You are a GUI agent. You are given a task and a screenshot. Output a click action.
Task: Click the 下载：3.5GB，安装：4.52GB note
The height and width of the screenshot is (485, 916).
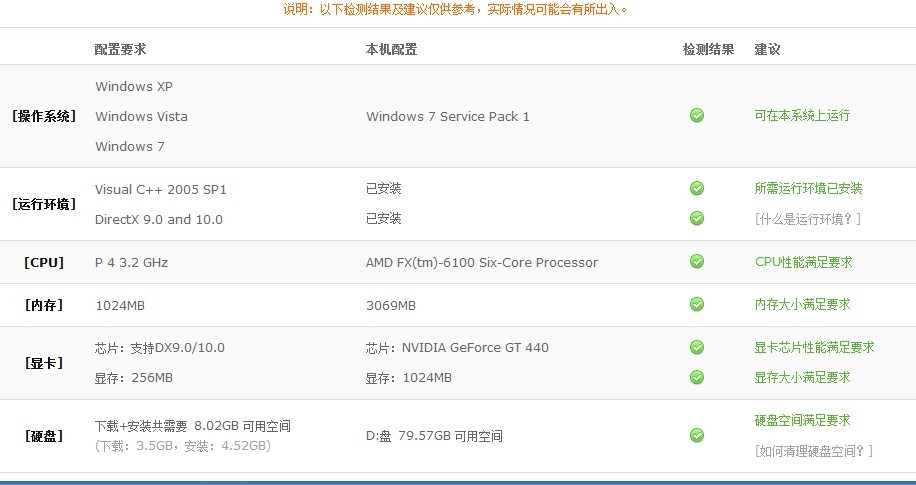pos(183,446)
